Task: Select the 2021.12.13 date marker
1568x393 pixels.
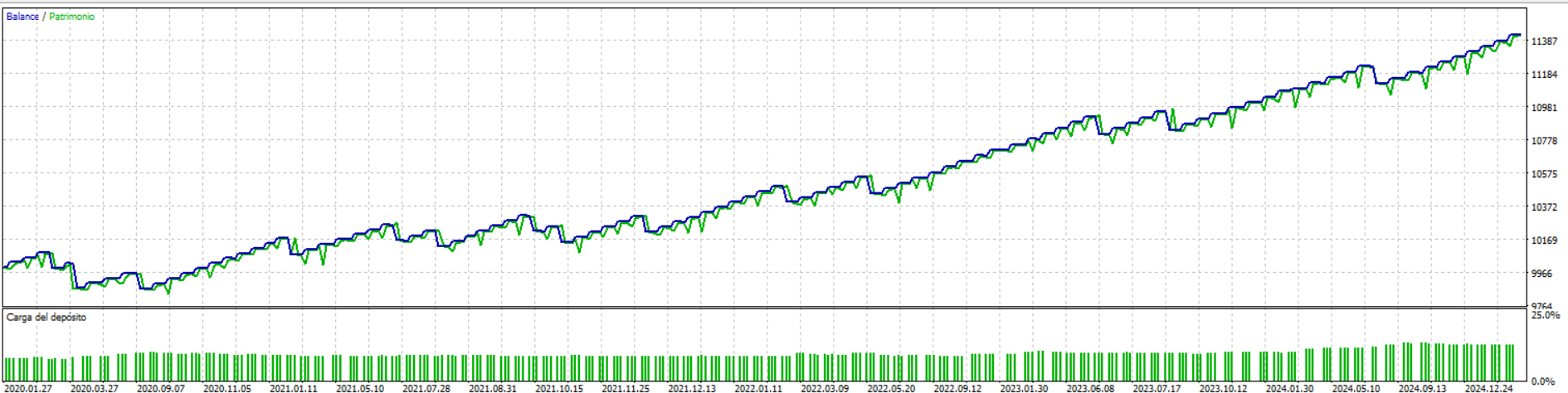Action: coord(692,388)
